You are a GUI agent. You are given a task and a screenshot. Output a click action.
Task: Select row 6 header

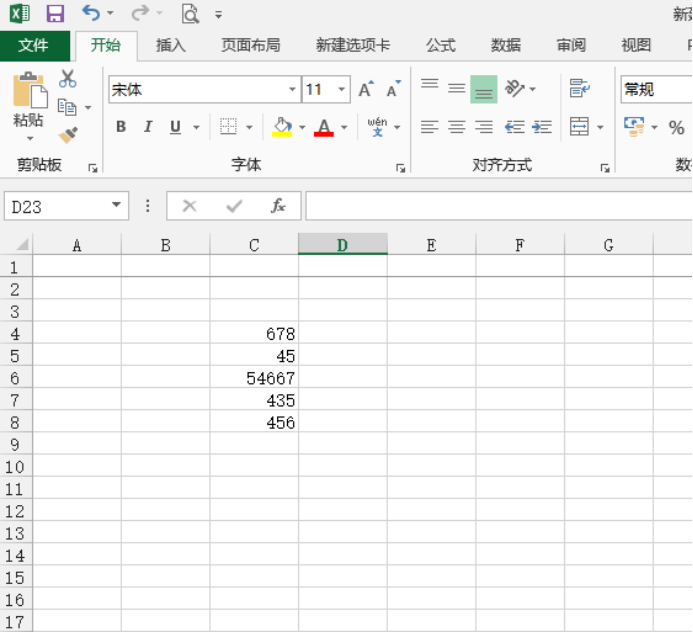click(16, 377)
